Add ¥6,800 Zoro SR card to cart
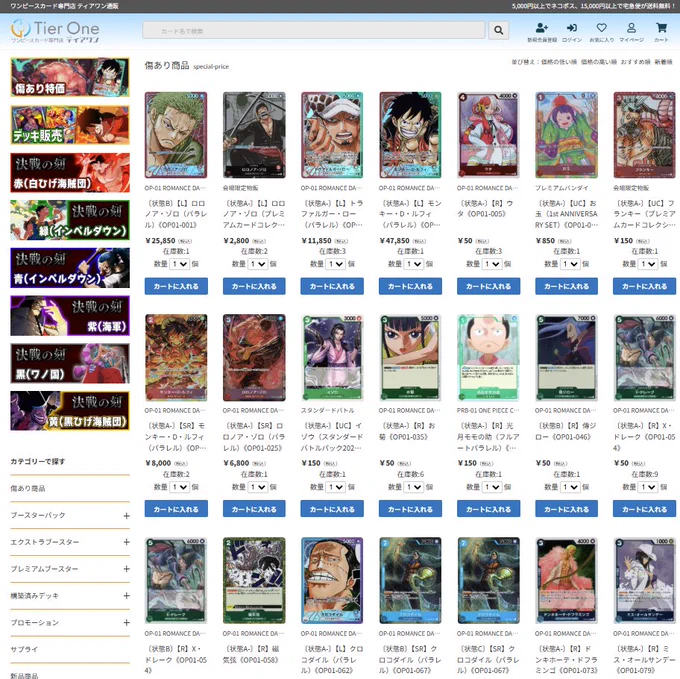This screenshot has width=680, height=679. point(254,509)
